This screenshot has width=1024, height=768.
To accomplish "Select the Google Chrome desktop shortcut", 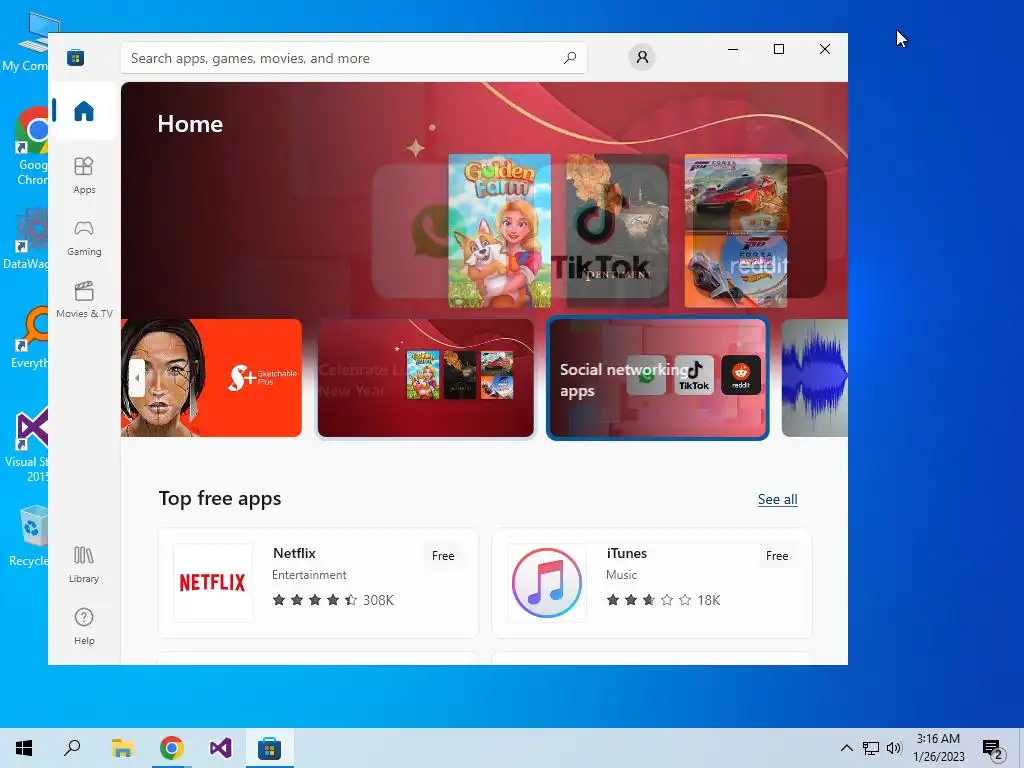I will tap(31, 146).
